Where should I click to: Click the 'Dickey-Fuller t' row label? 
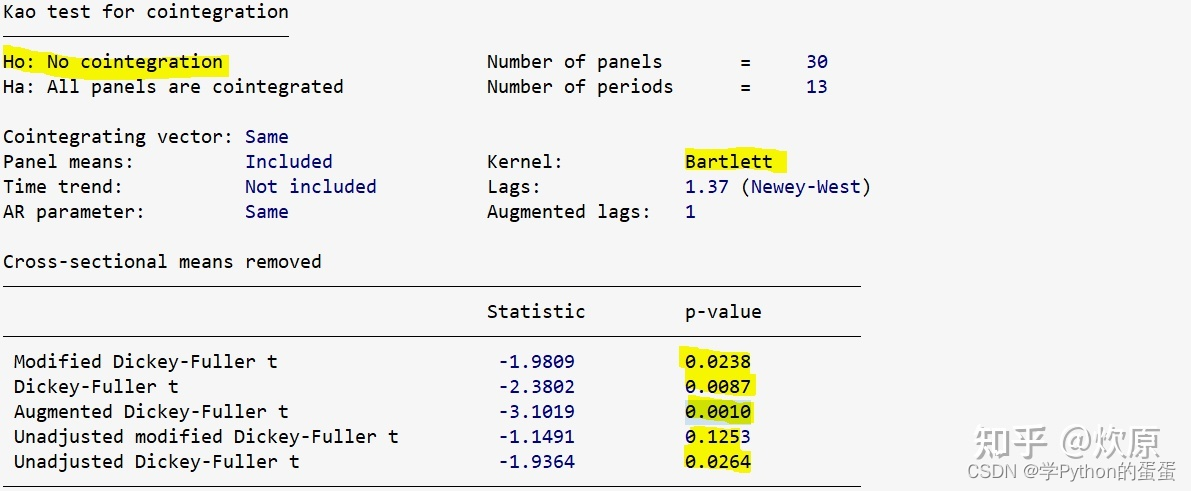[x=96, y=387]
